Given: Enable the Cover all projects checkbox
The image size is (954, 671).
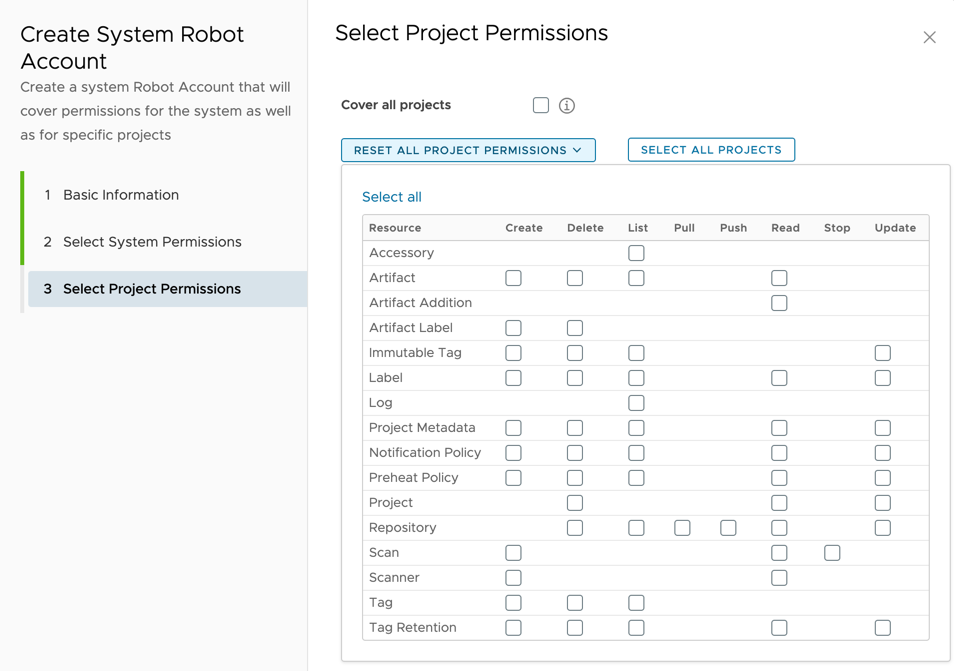Looking at the screenshot, I should (540, 104).
